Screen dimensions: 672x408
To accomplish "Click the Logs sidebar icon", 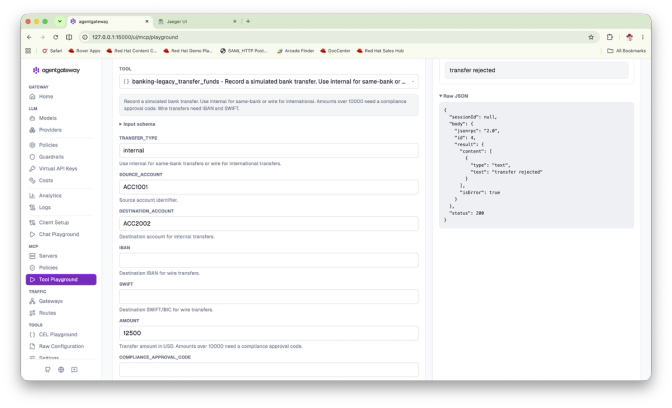I will pos(32,207).
